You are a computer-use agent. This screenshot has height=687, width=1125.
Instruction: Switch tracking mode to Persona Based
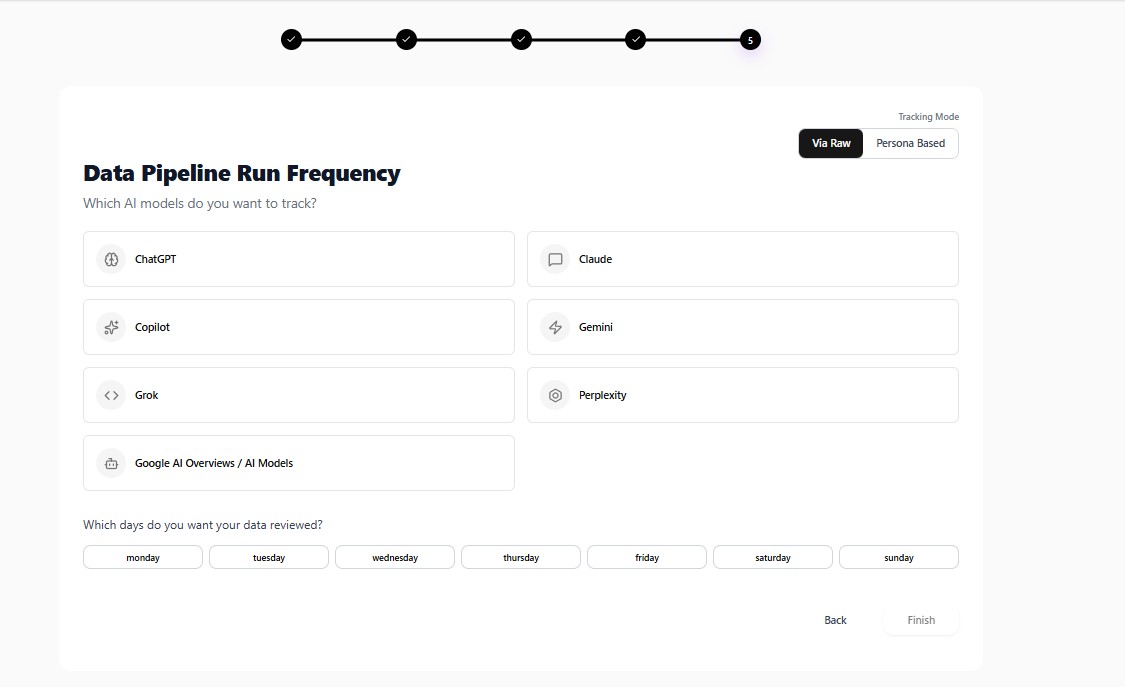click(910, 143)
